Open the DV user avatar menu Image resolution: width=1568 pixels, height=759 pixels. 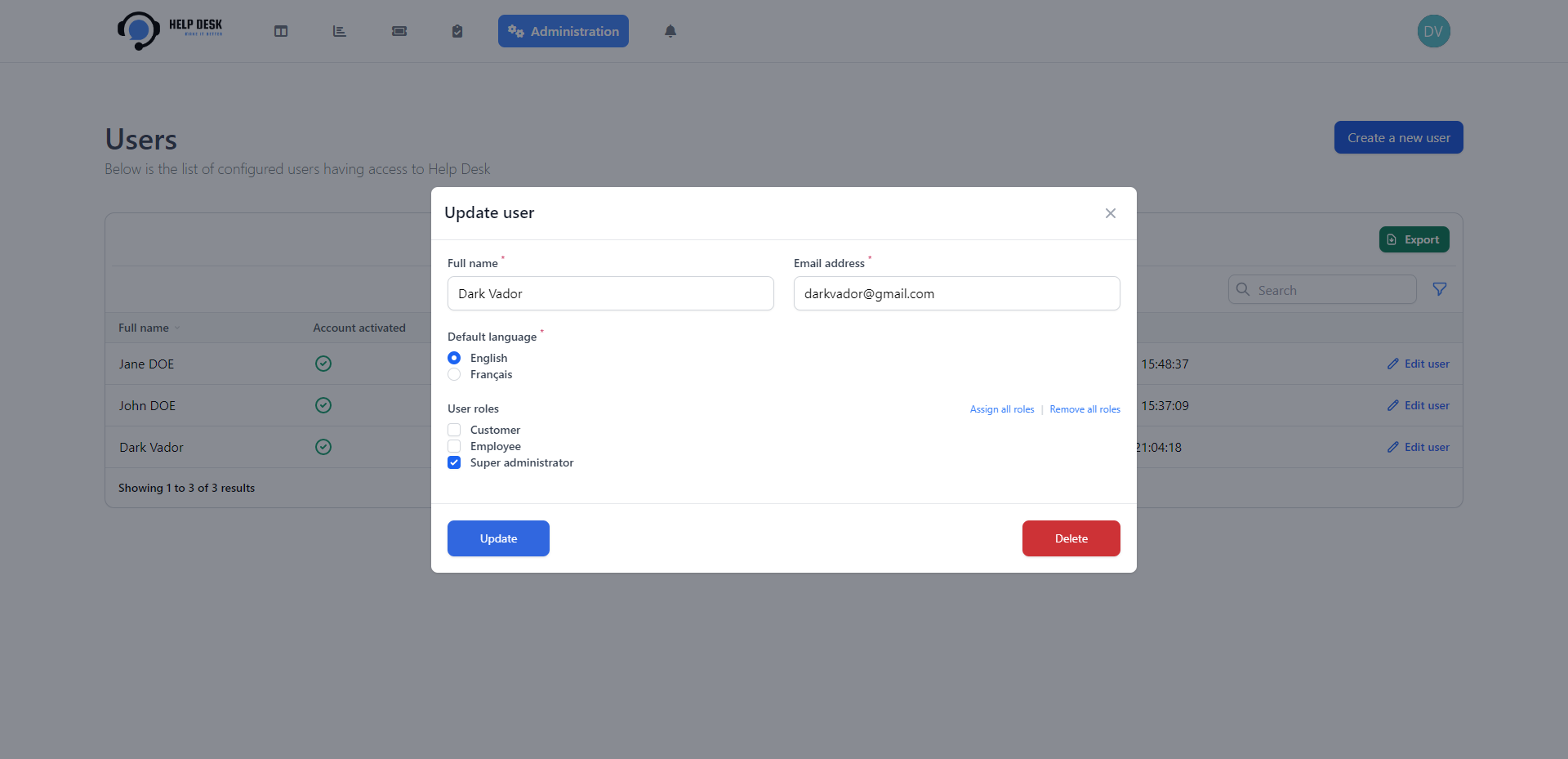click(x=1433, y=31)
